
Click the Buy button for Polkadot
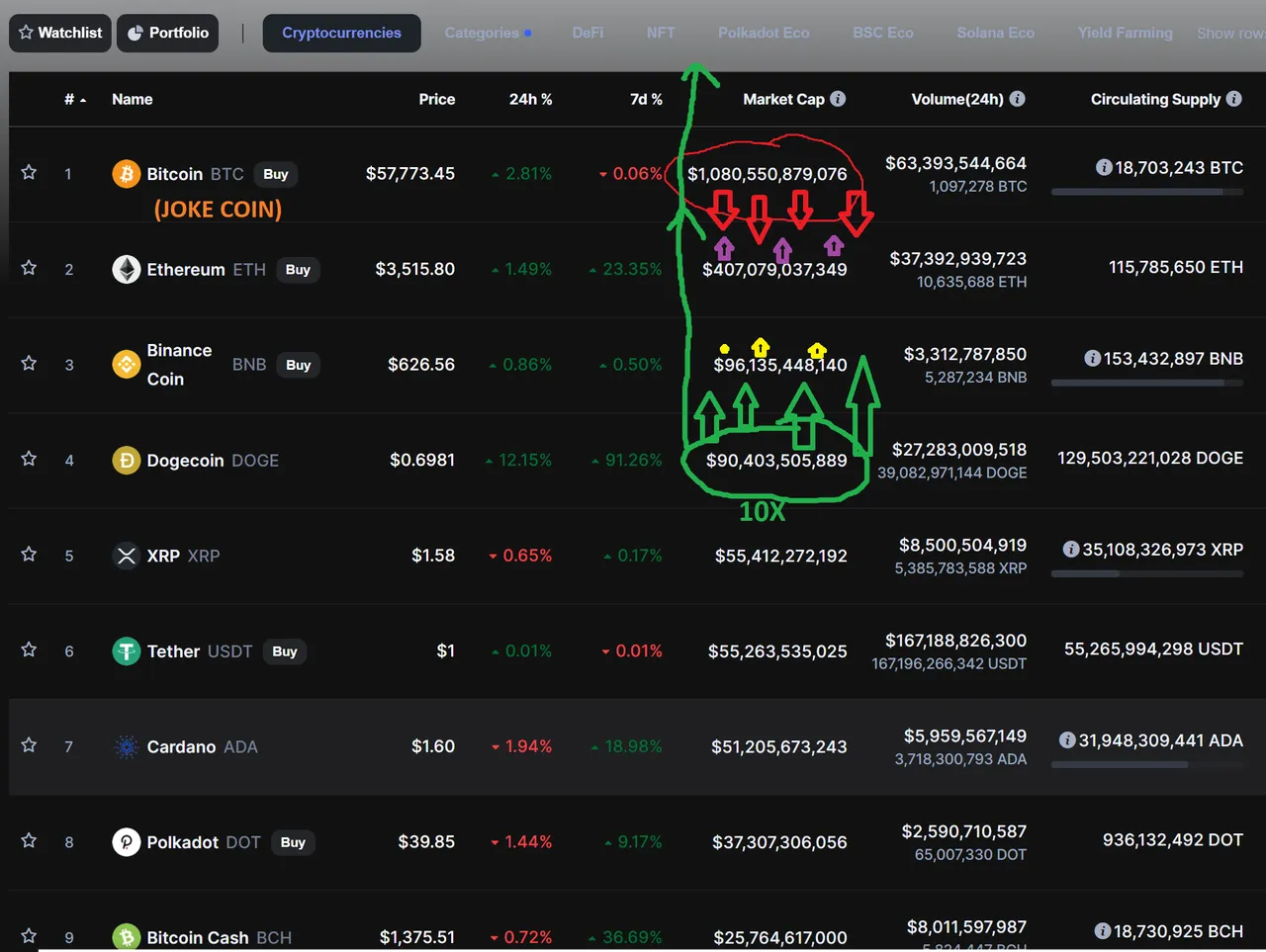[x=293, y=842]
